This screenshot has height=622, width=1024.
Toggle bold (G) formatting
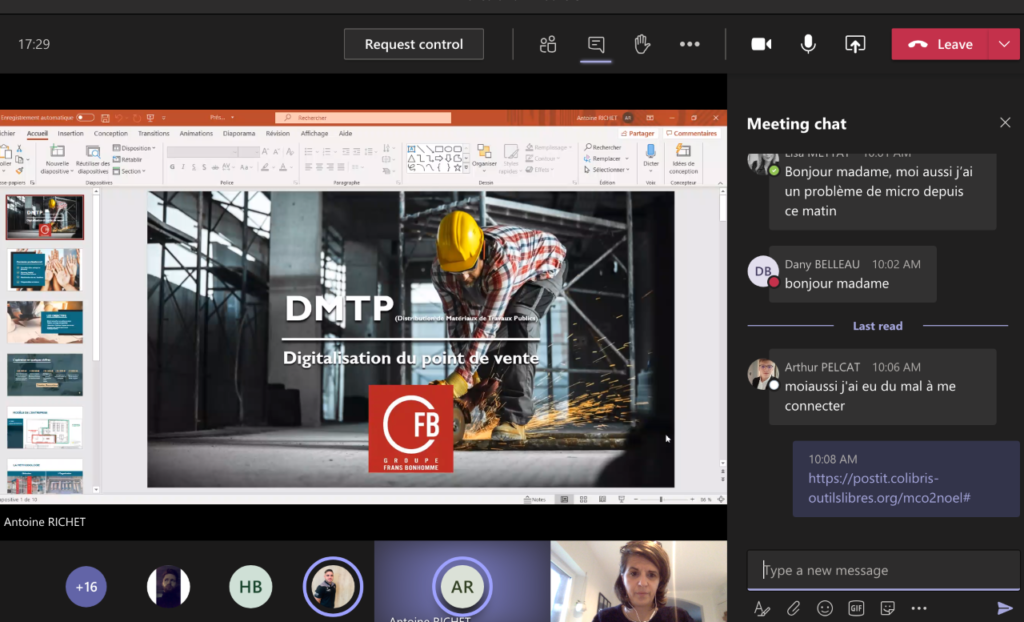tap(172, 167)
